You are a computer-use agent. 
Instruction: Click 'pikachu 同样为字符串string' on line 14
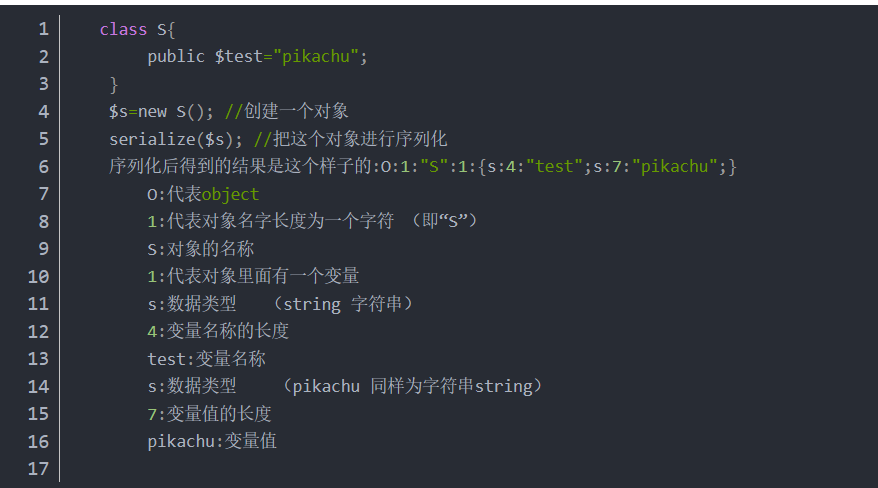pos(412,386)
